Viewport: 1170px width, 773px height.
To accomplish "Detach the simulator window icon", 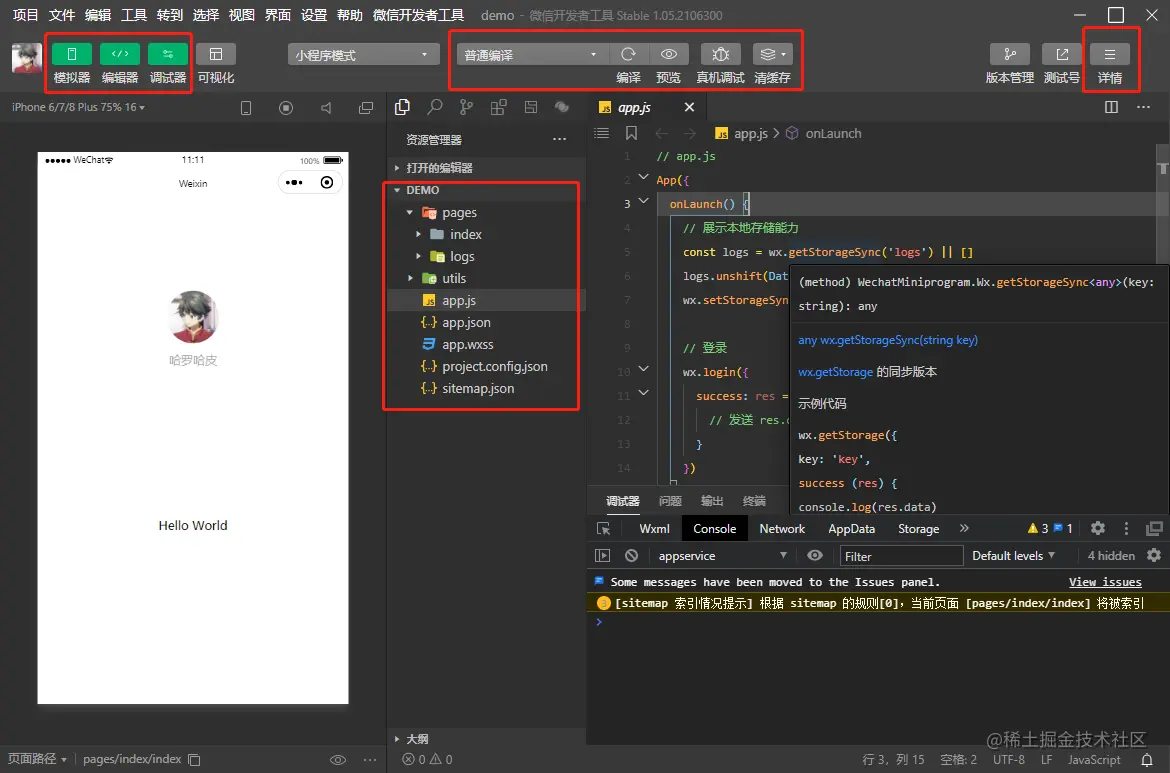I will [366, 108].
